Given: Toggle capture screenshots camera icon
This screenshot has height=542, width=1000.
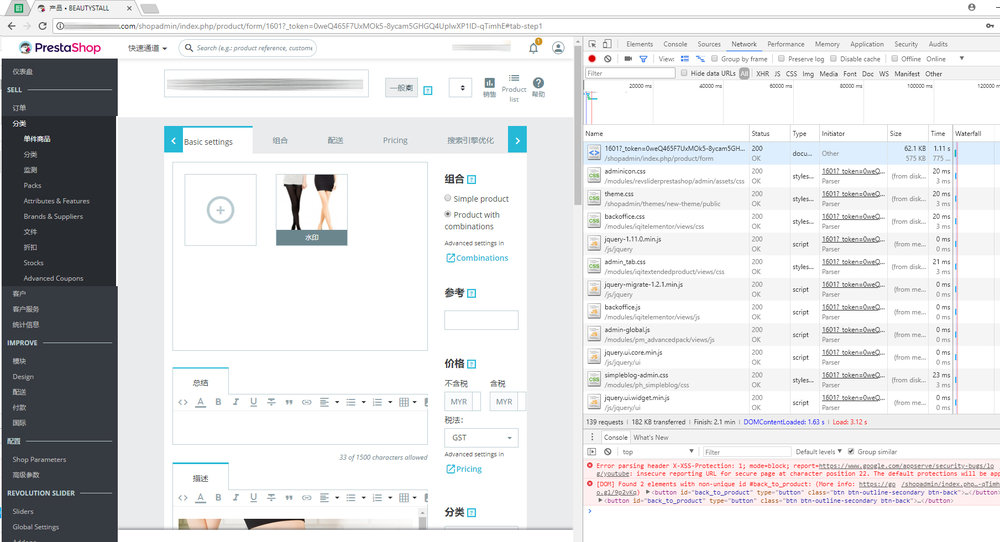Looking at the screenshot, I should click(628, 59).
